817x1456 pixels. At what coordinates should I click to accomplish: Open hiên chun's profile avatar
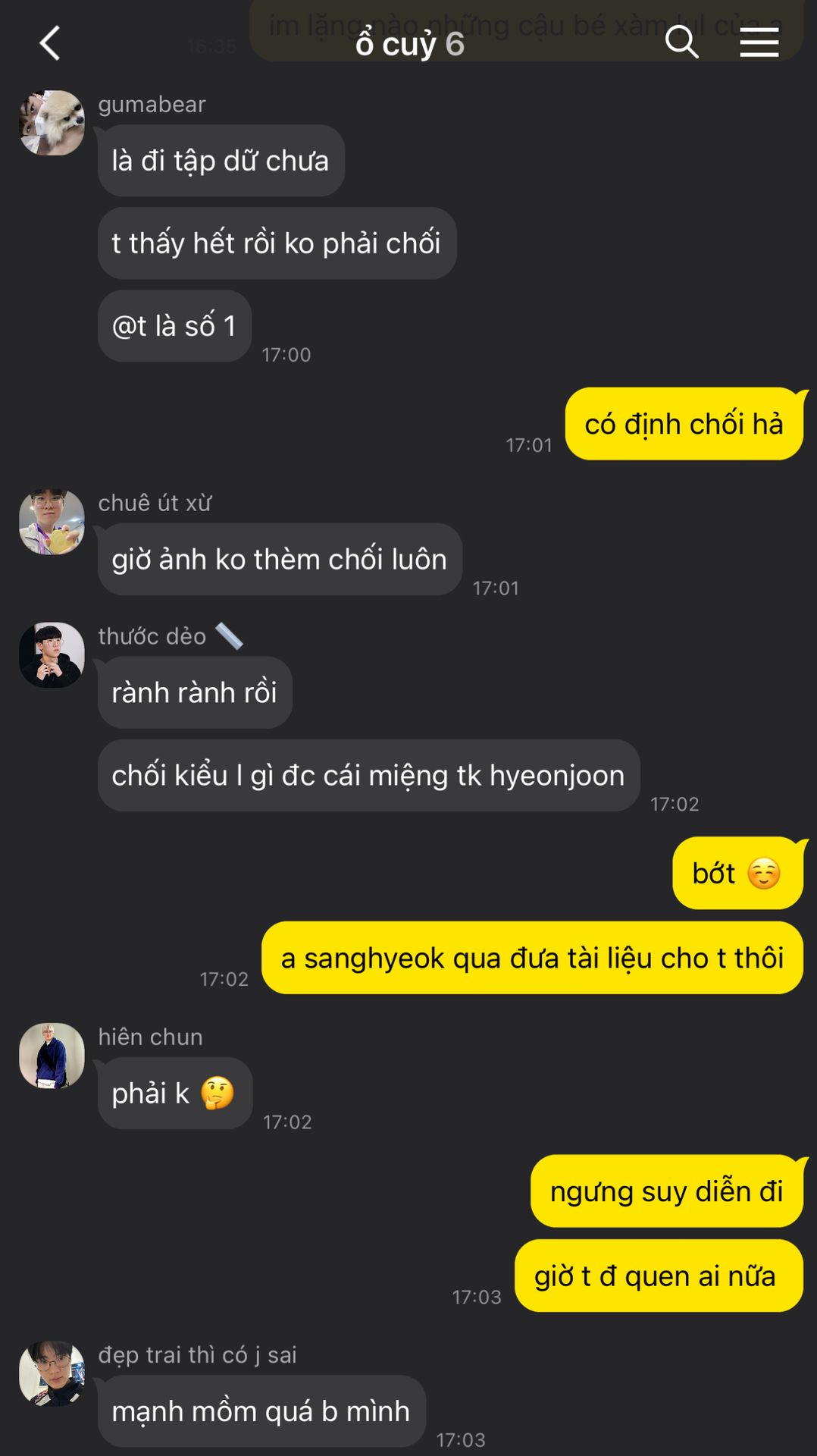click(x=52, y=1056)
